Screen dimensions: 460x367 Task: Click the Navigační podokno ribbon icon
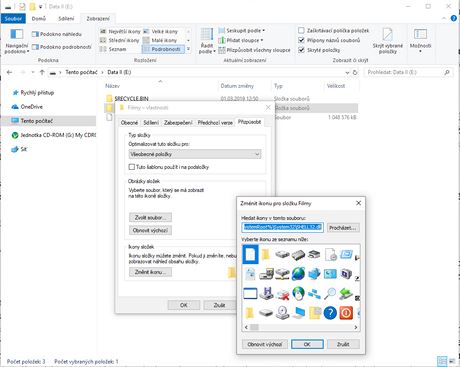[16, 35]
